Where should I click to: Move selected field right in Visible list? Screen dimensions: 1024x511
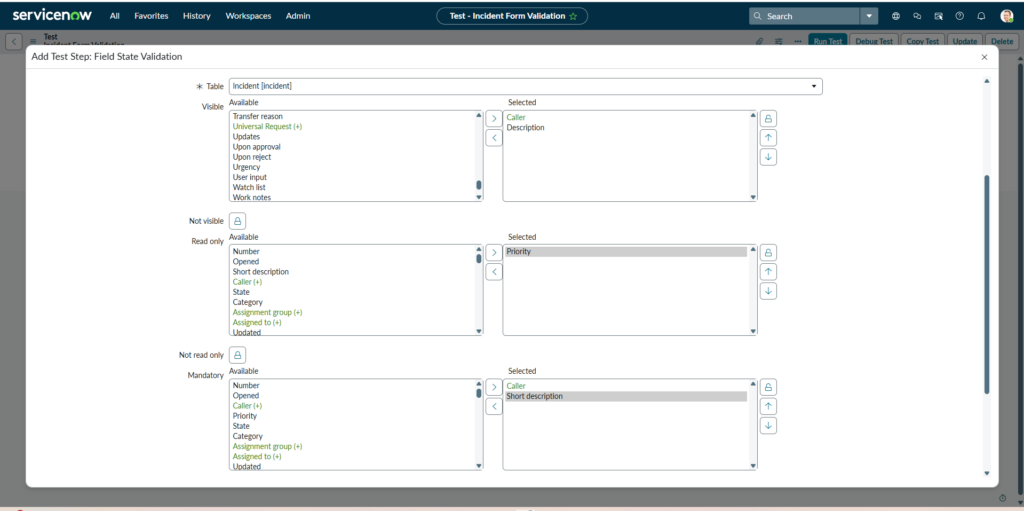493,119
